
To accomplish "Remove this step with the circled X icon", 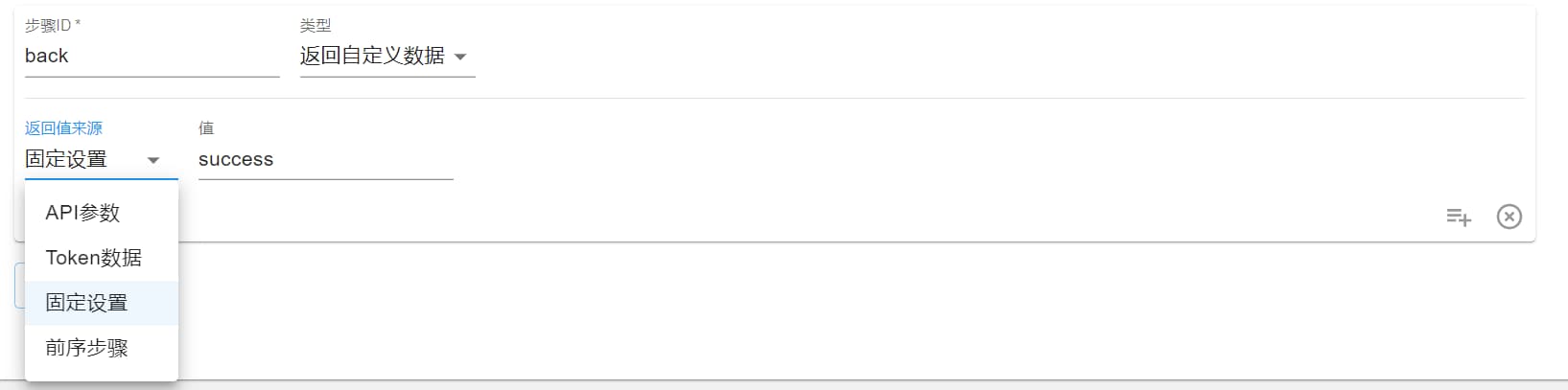I will 1509,218.
